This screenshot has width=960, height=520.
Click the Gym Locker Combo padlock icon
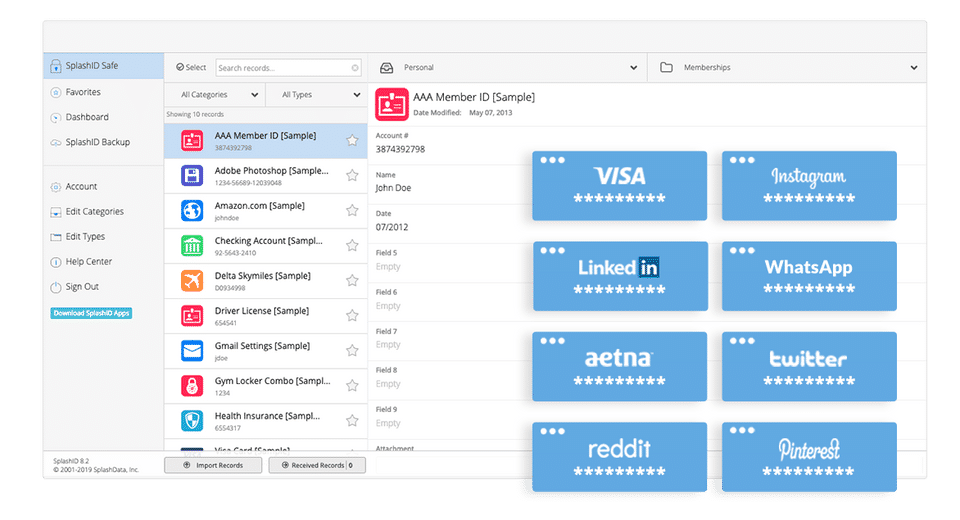coord(192,386)
